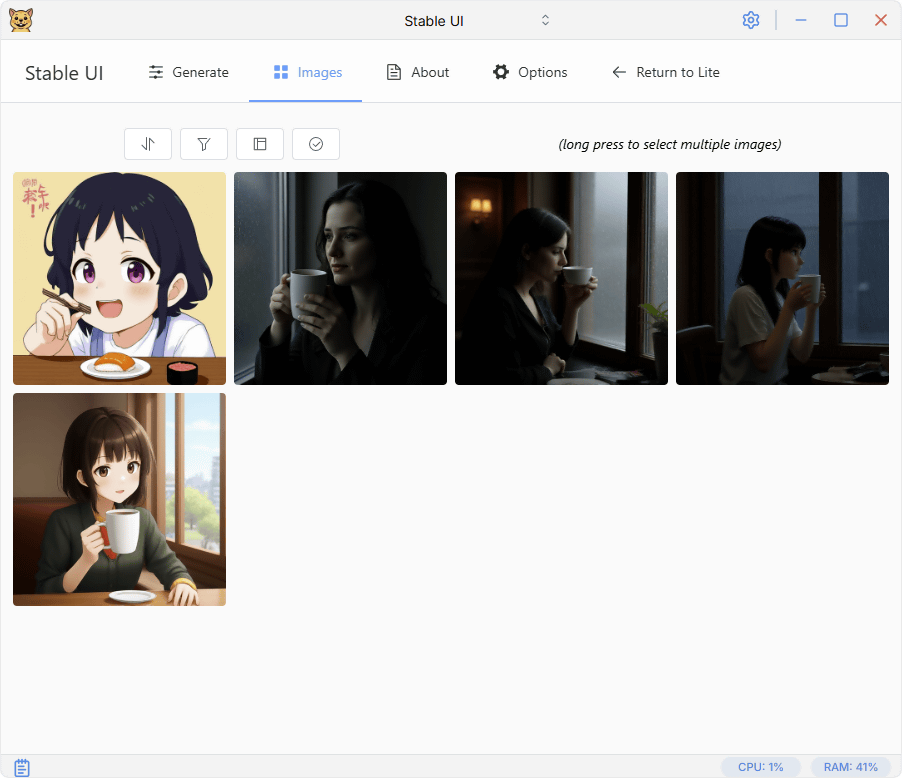Click the cat logo in title bar

(x=20, y=20)
